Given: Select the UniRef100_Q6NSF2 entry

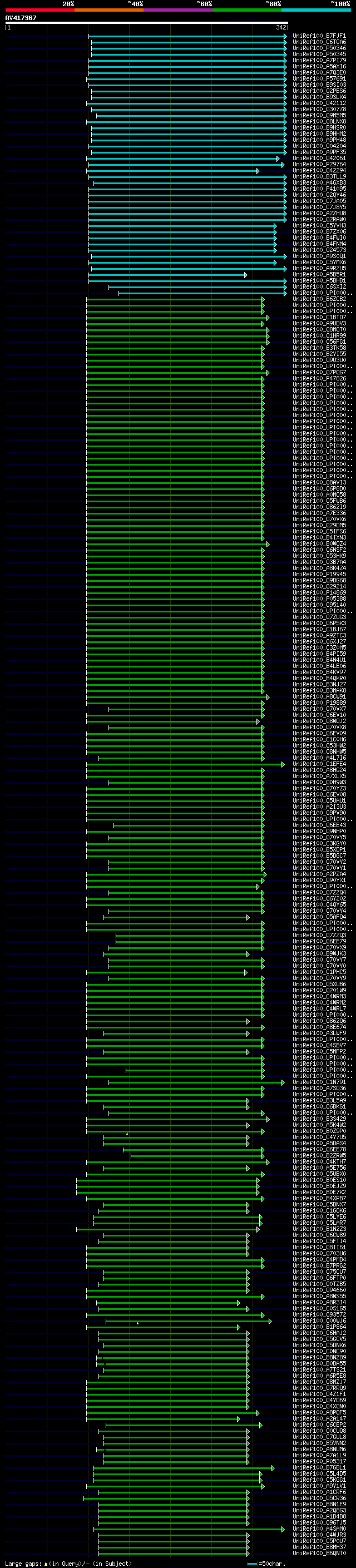Looking at the screenshot, I should [x=319, y=550].
